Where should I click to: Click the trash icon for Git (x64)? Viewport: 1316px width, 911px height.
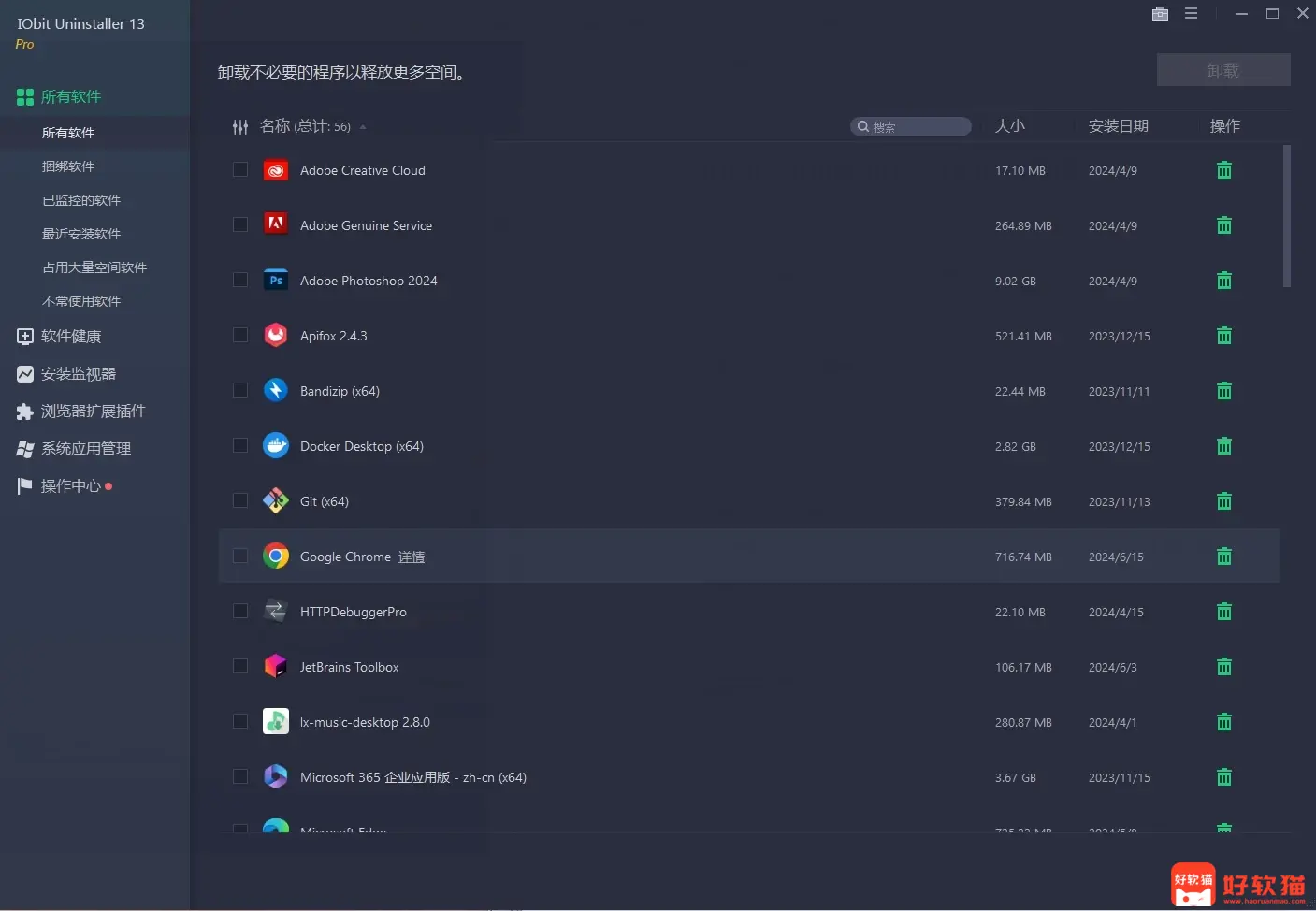coord(1223,501)
